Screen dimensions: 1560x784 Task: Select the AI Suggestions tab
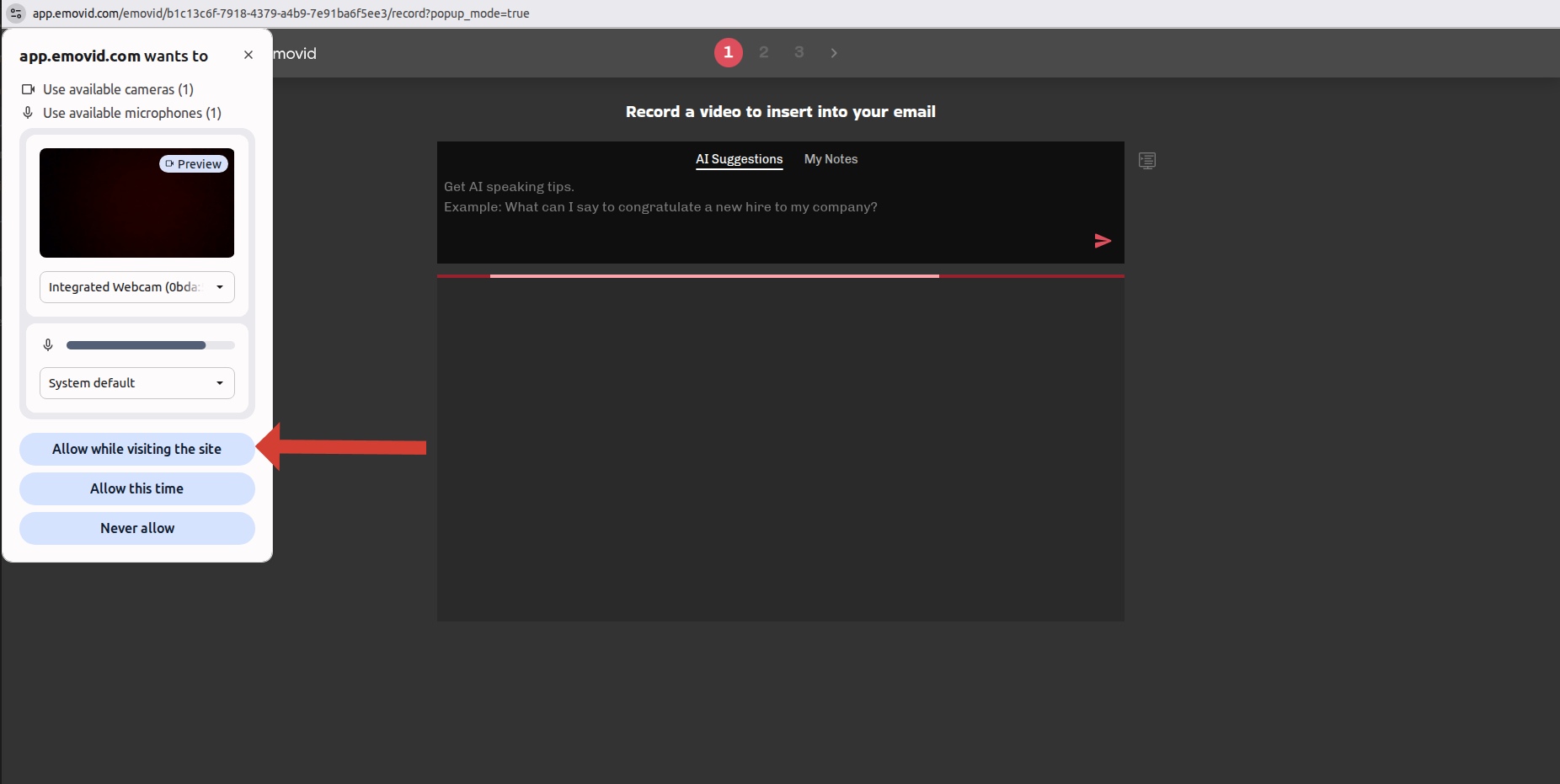point(739,159)
